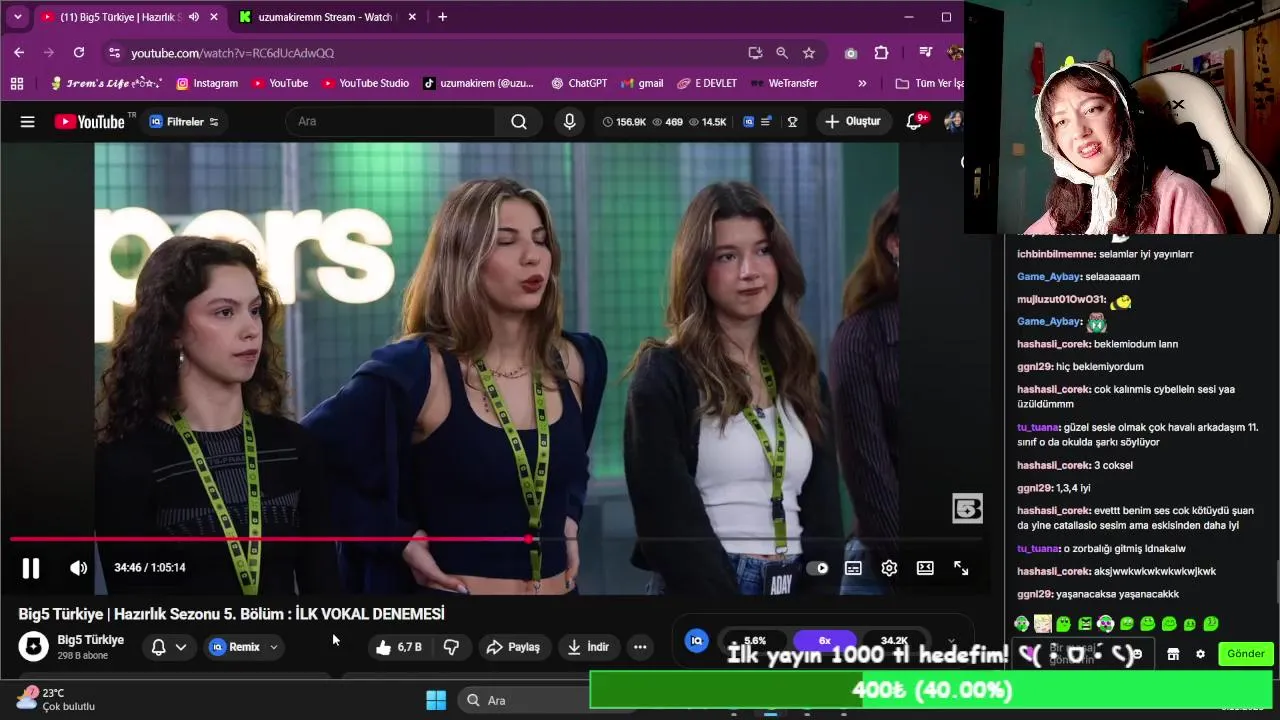The width and height of the screenshot is (1280, 720).
Task: Start voice search with microphone icon
Action: [x=569, y=122]
